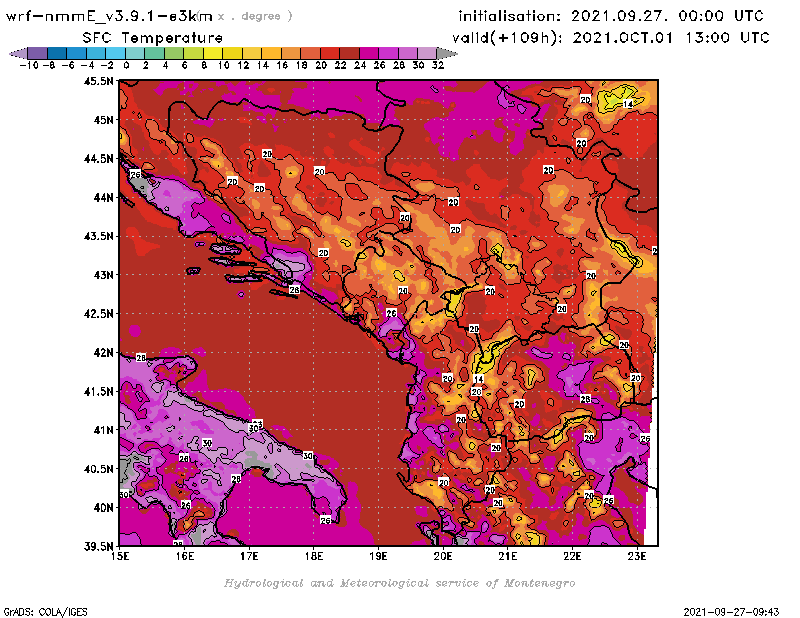Image resolution: width=800 pixels, height=618 pixels.
Task: Click the '15E' longitude label
Action: click(119, 556)
